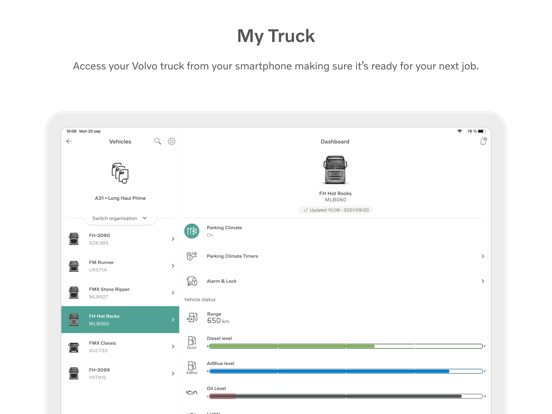This screenshot has width=552, height=414.
Task: Open the Alarm & Lock label
Action: pyautogui.click(x=221, y=281)
